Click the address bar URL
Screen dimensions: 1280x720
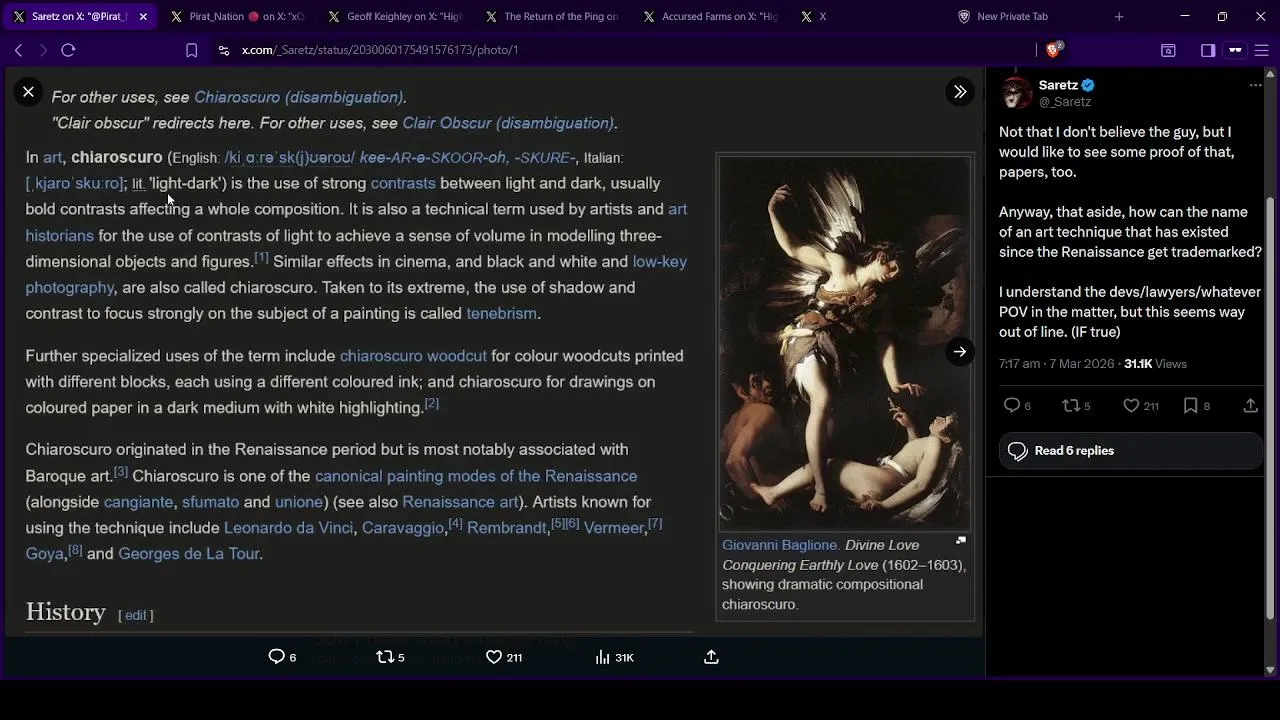[x=380, y=50]
